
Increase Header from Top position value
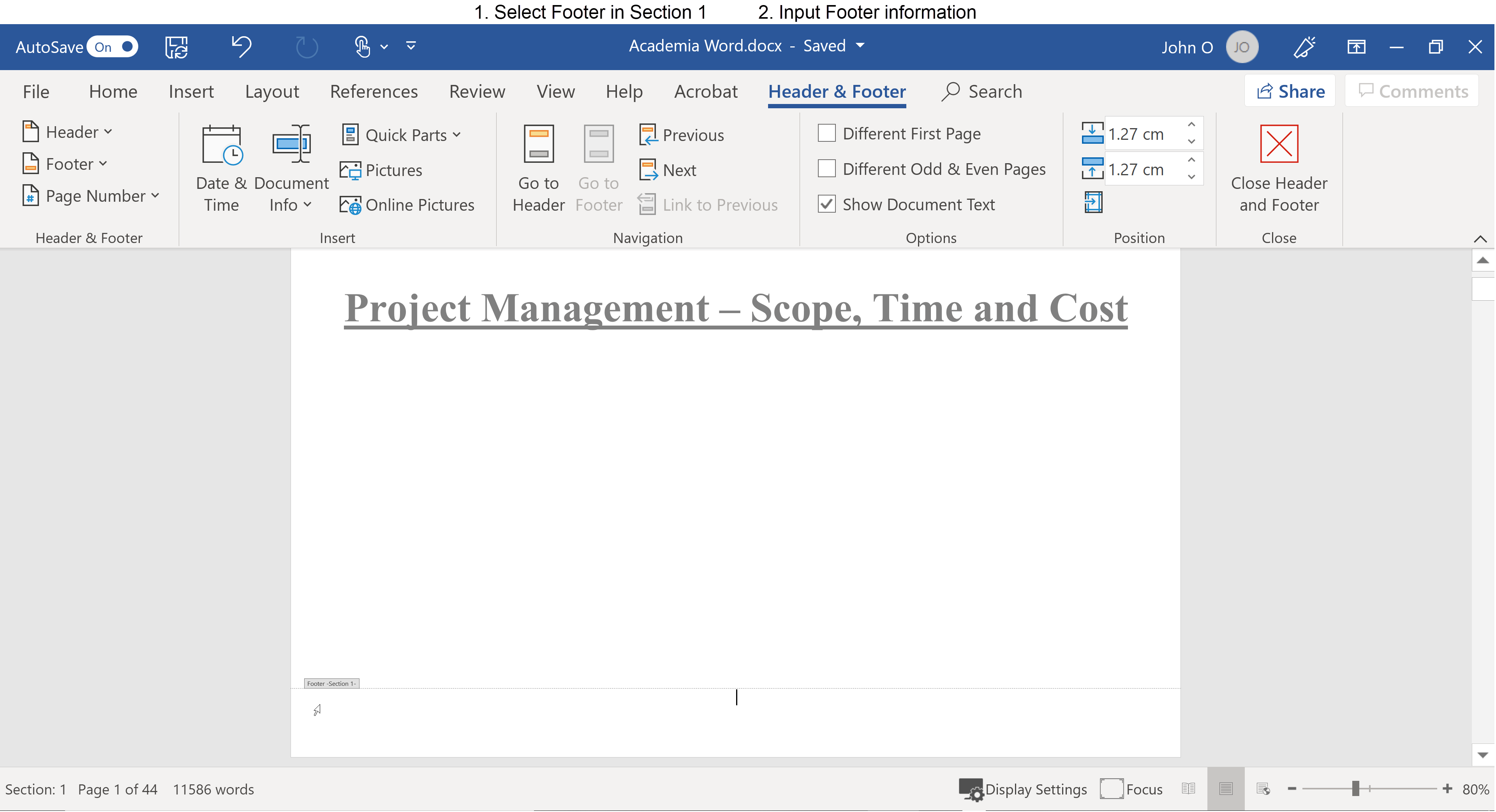coord(1192,125)
